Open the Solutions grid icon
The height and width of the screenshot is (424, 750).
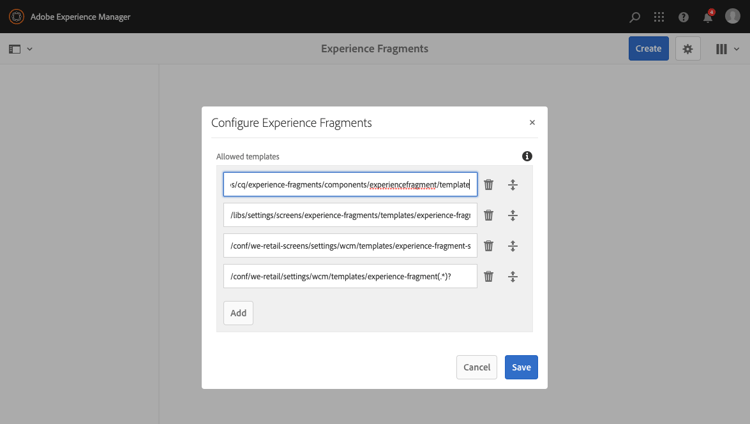(659, 17)
